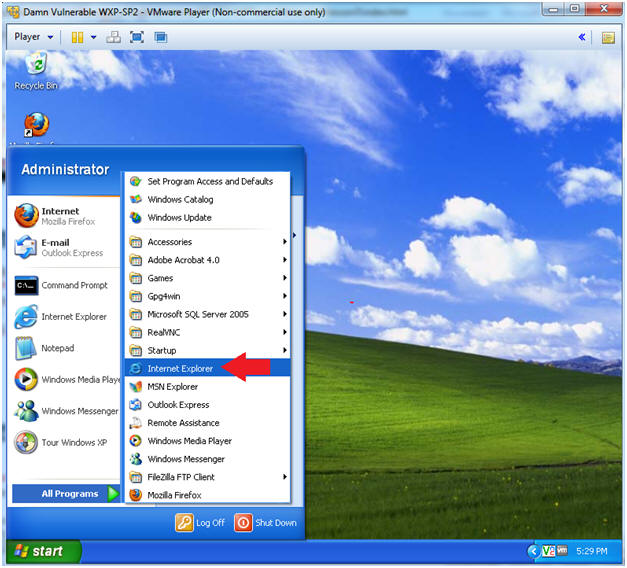Click the Shut Down power icon
Image resolution: width=627 pixels, height=568 pixels.
[243, 523]
